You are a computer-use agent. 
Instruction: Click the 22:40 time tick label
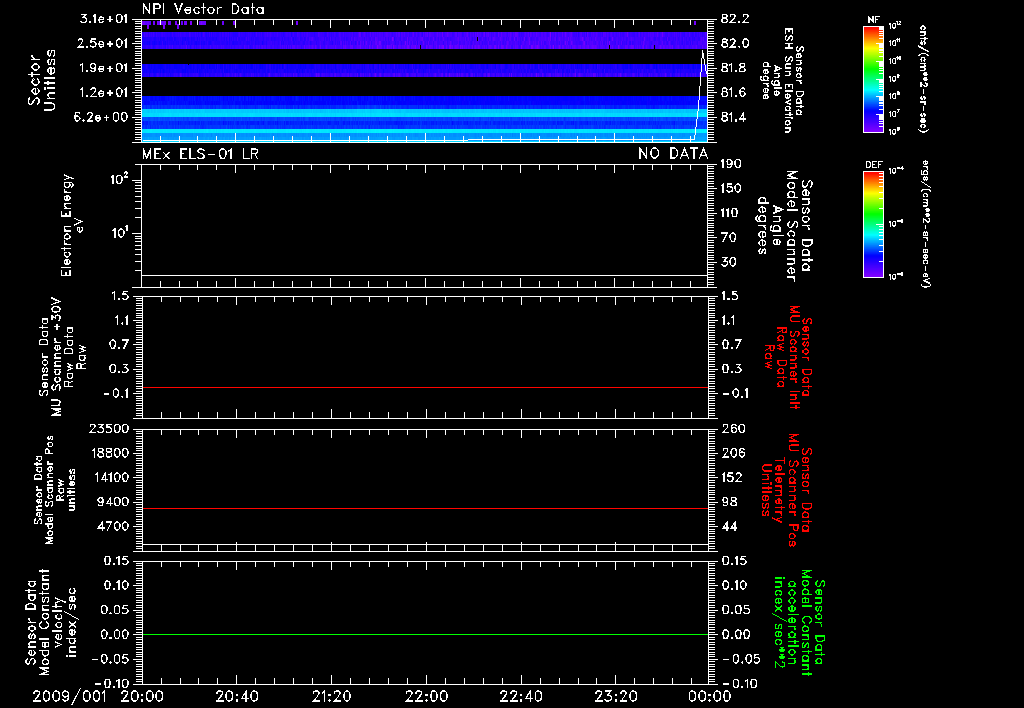pos(520,696)
